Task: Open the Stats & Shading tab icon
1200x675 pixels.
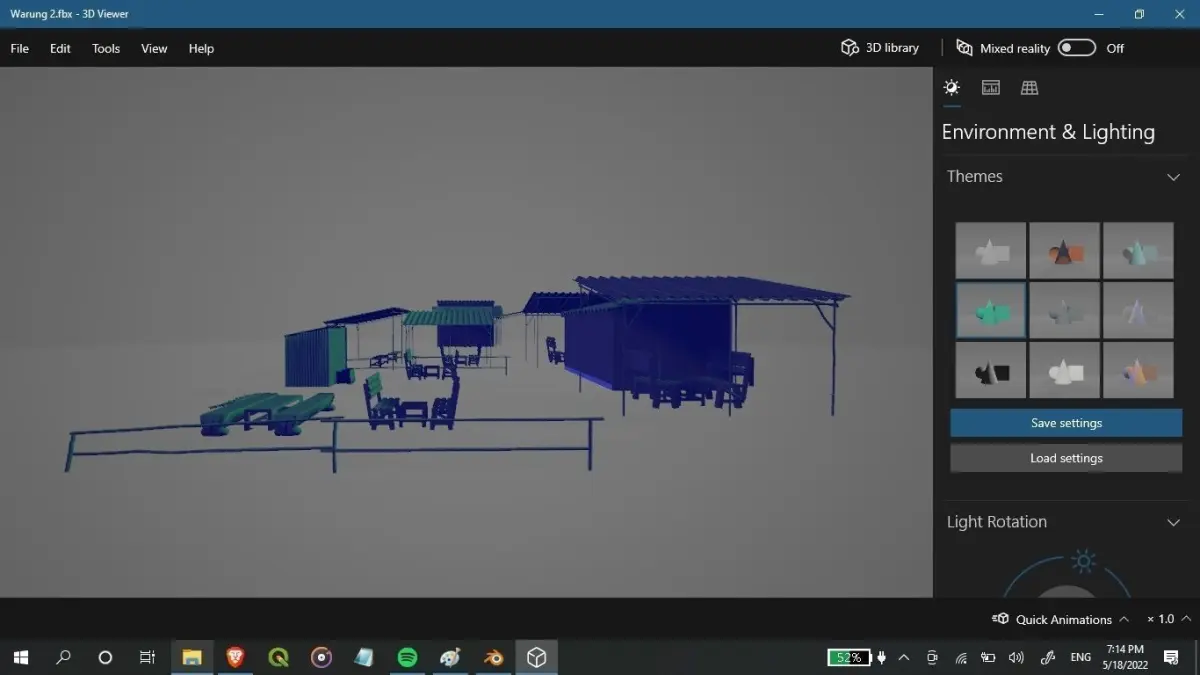Action: pos(991,88)
